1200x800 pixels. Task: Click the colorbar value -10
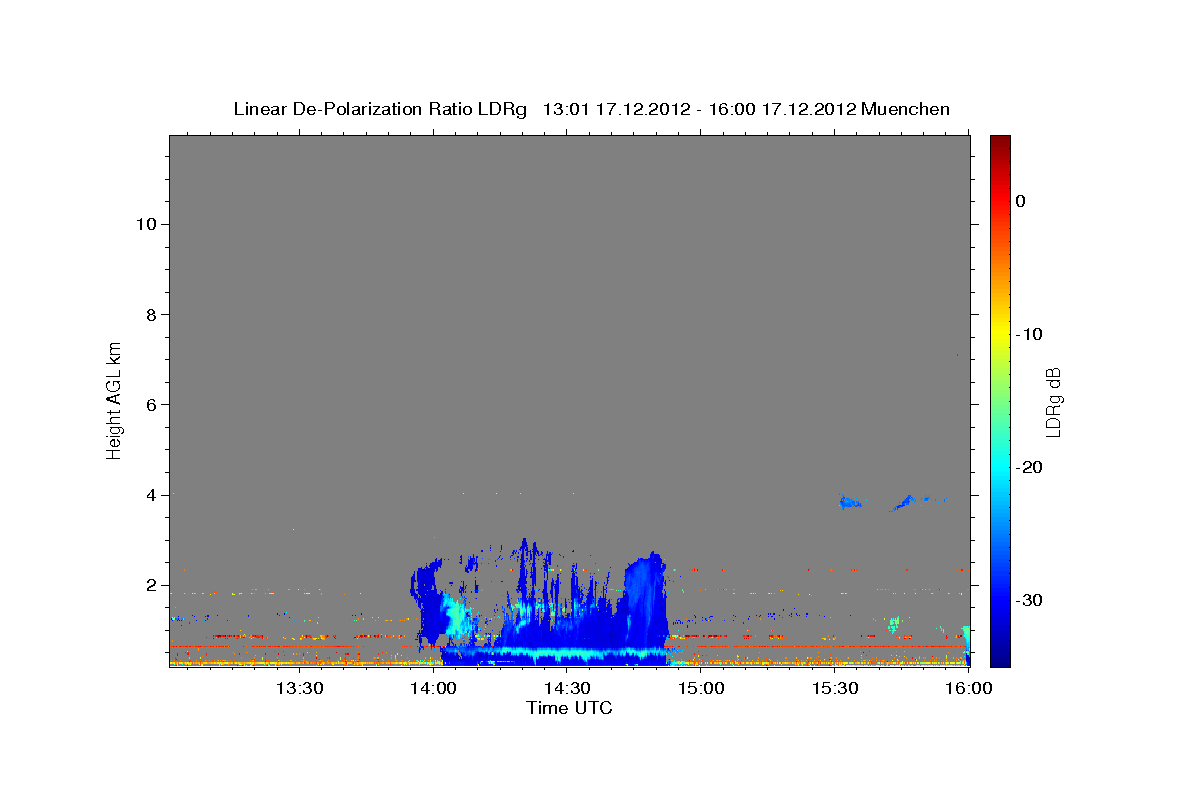[x=1030, y=334]
